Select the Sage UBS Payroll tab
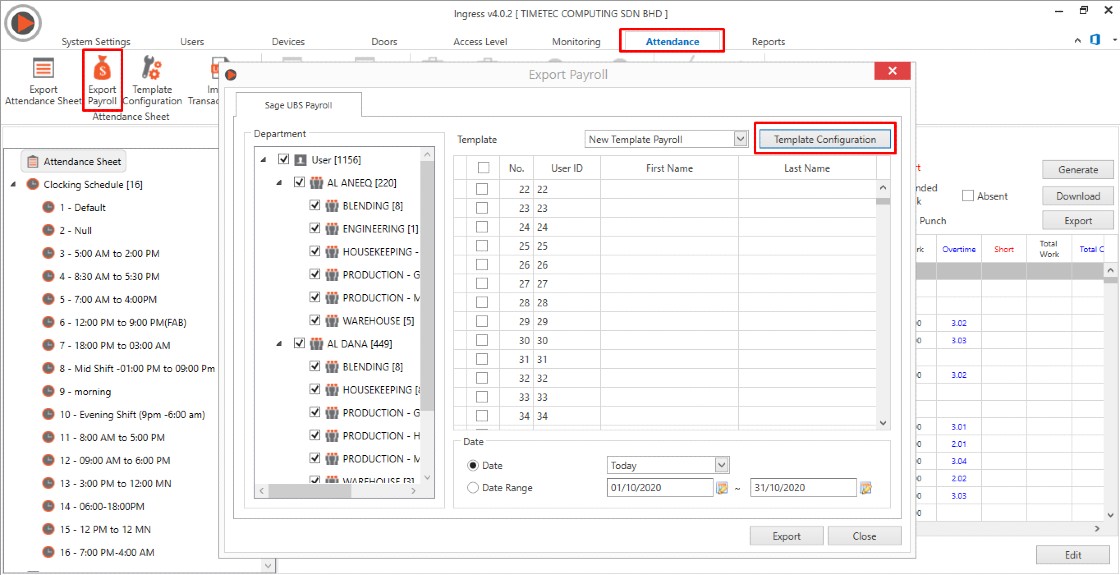This screenshot has width=1120, height=575. [298, 105]
